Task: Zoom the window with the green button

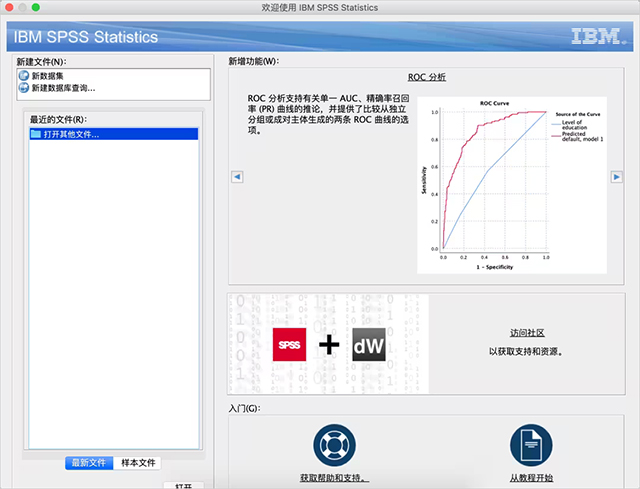Action: [x=36, y=7]
